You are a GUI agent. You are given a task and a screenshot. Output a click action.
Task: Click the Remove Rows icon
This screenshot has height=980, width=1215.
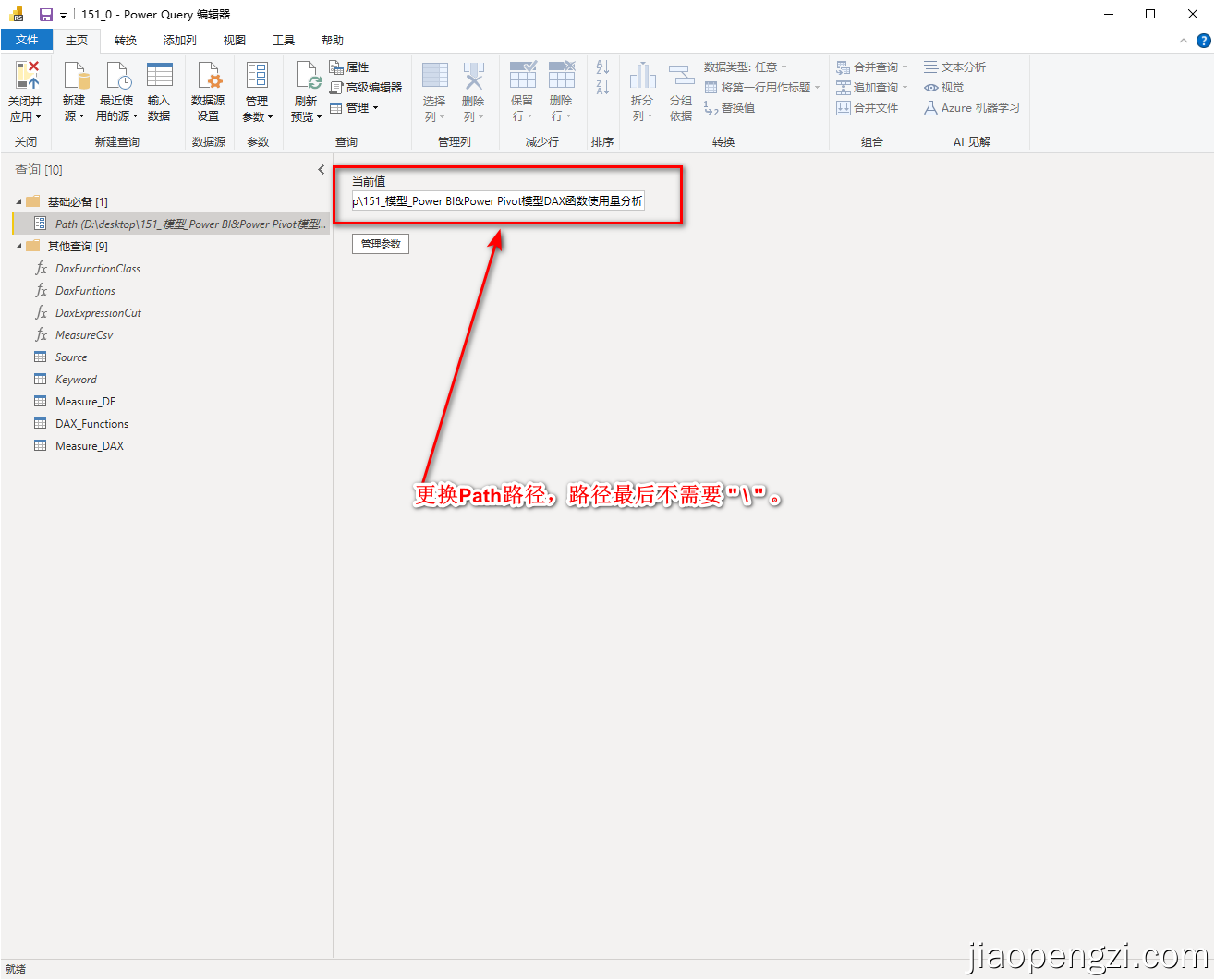[x=562, y=75]
